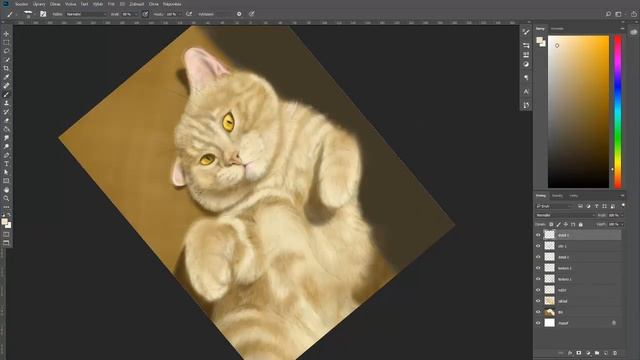Screen dimensions: 640x360
Task: Toggle pressure for opacity button in options bar
Action: pos(145,14)
